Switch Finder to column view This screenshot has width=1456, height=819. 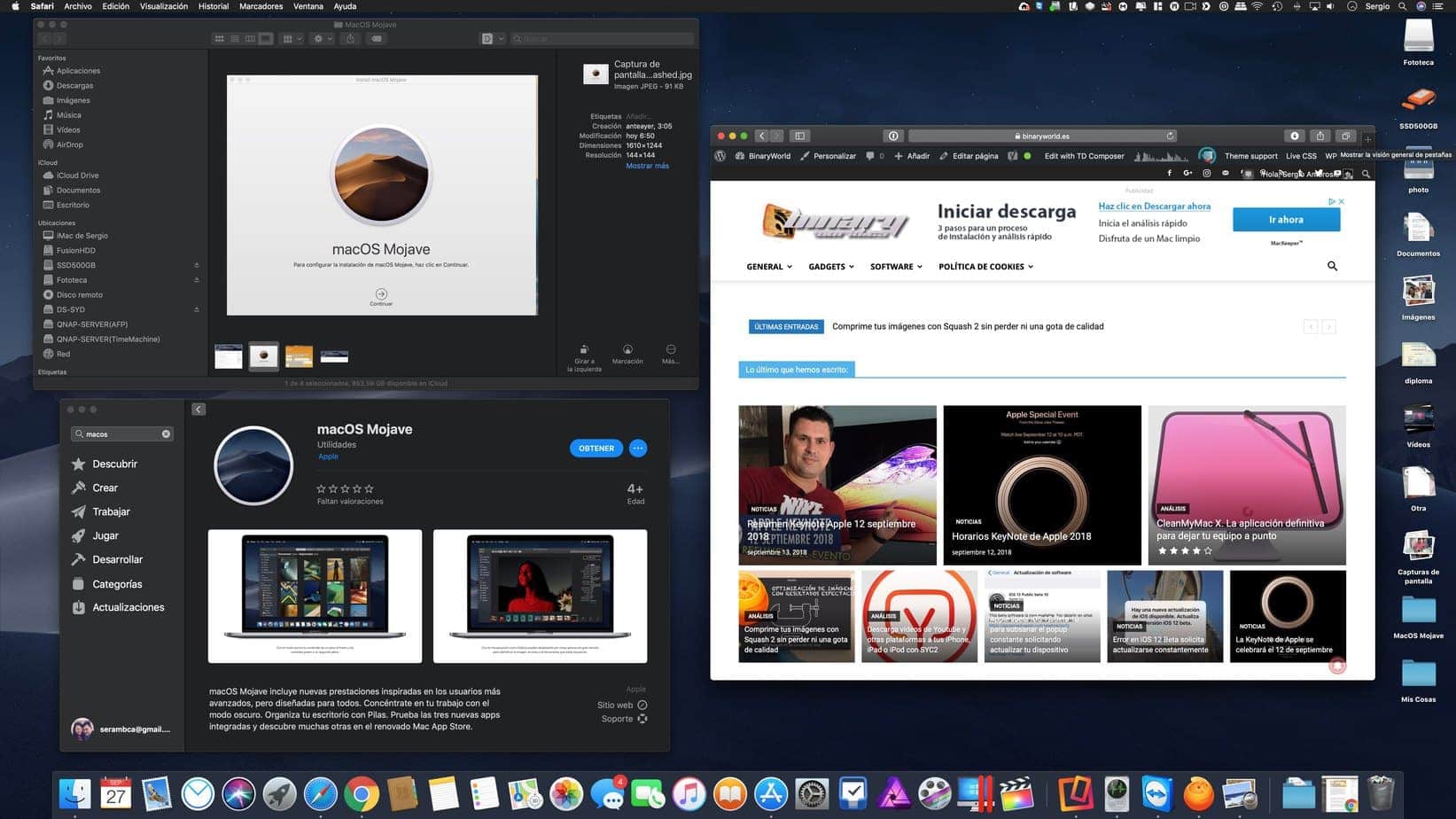point(250,39)
